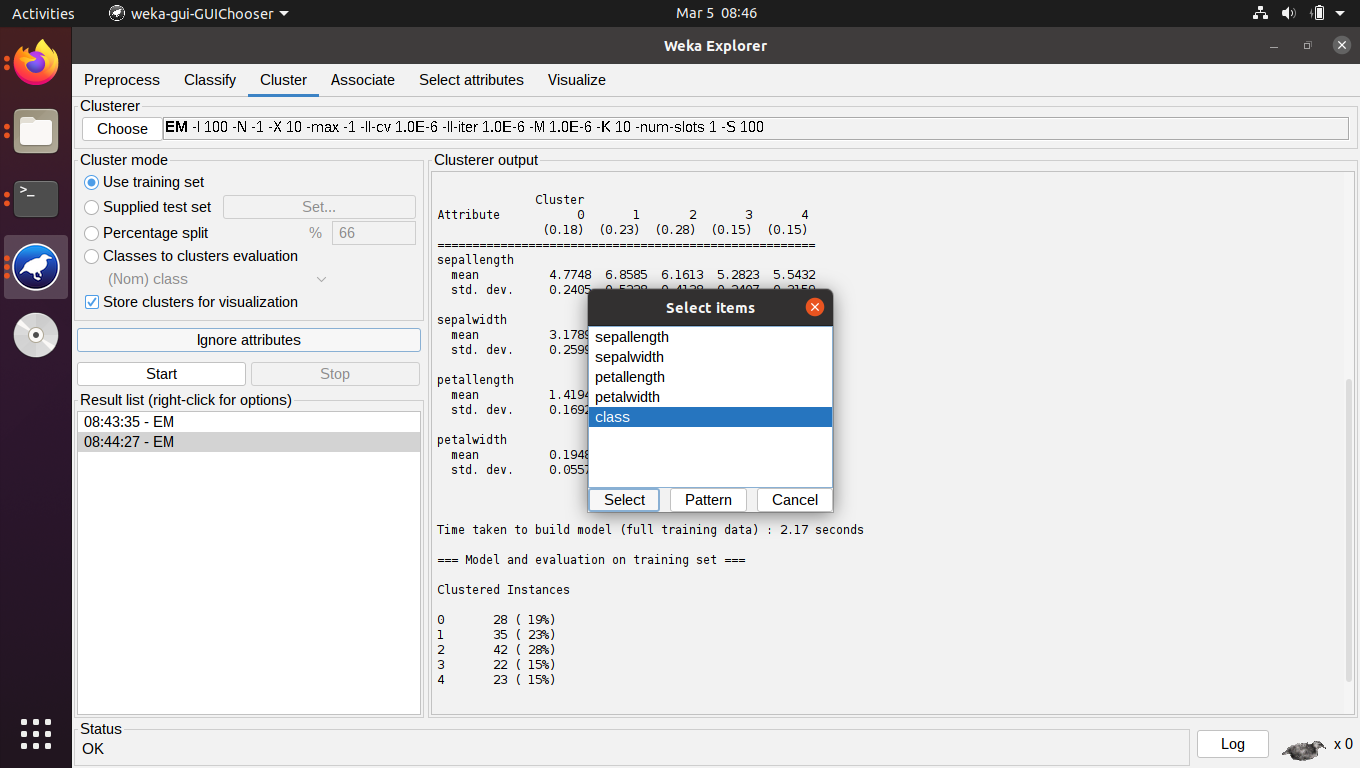Open the volume indicator
Screen dimensions: 1360x768
pyautogui.click(x=1288, y=13)
